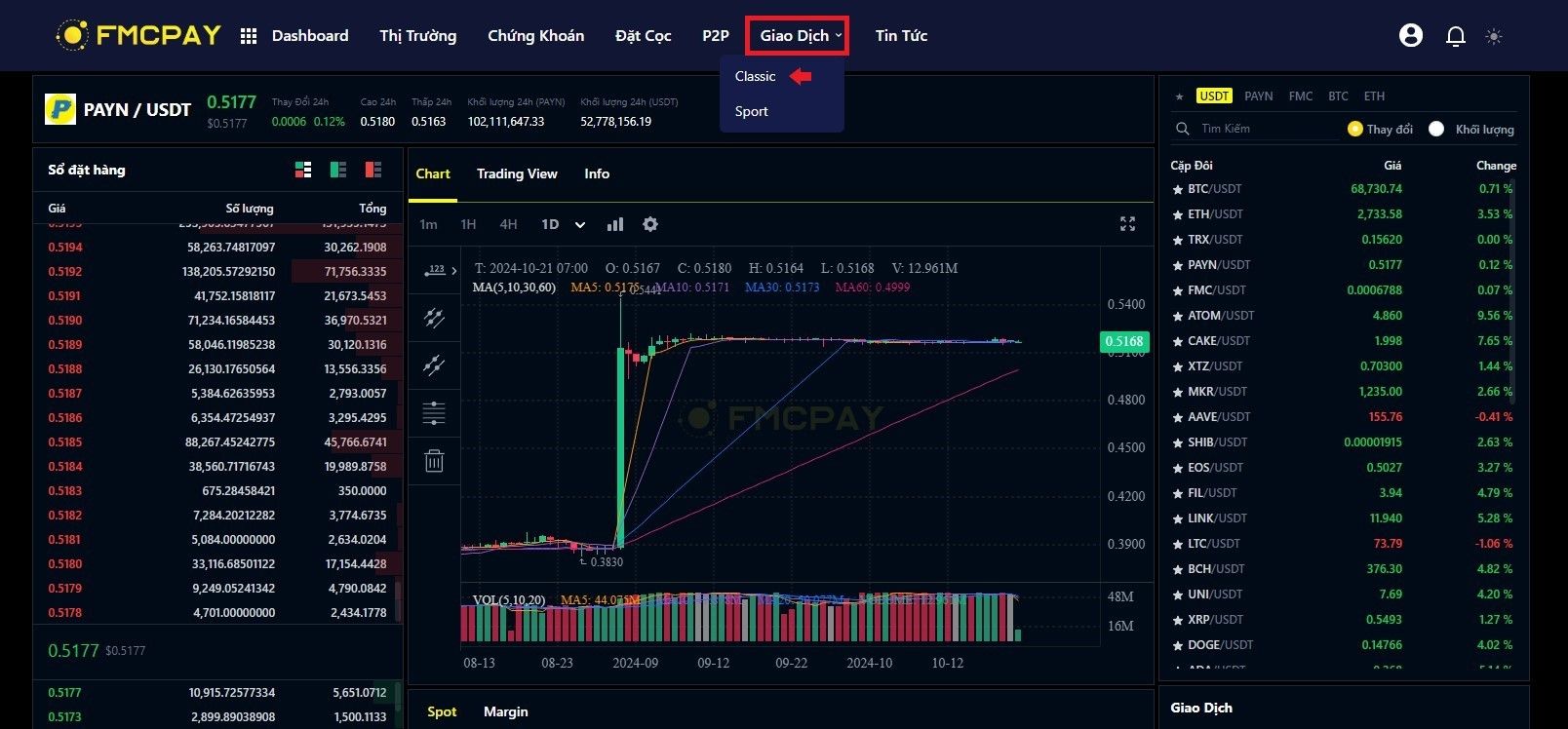Click sell order price 0.5194
This screenshot has width=1568, height=729.
click(65, 248)
